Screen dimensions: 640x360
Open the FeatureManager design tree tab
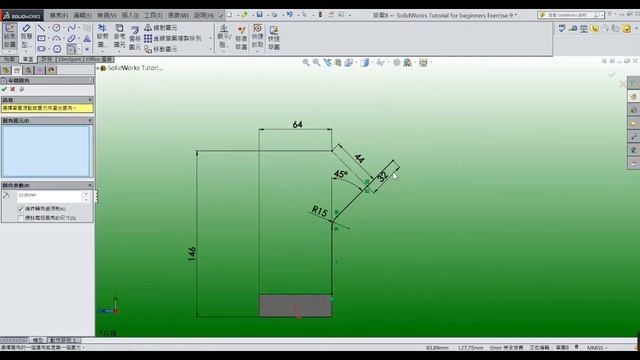[6, 70]
